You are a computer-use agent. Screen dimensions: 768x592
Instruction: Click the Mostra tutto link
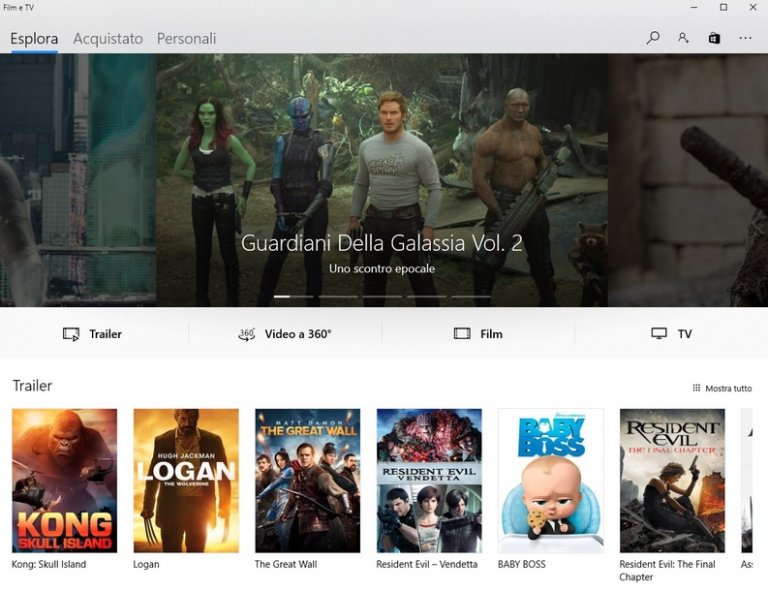coord(728,388)
